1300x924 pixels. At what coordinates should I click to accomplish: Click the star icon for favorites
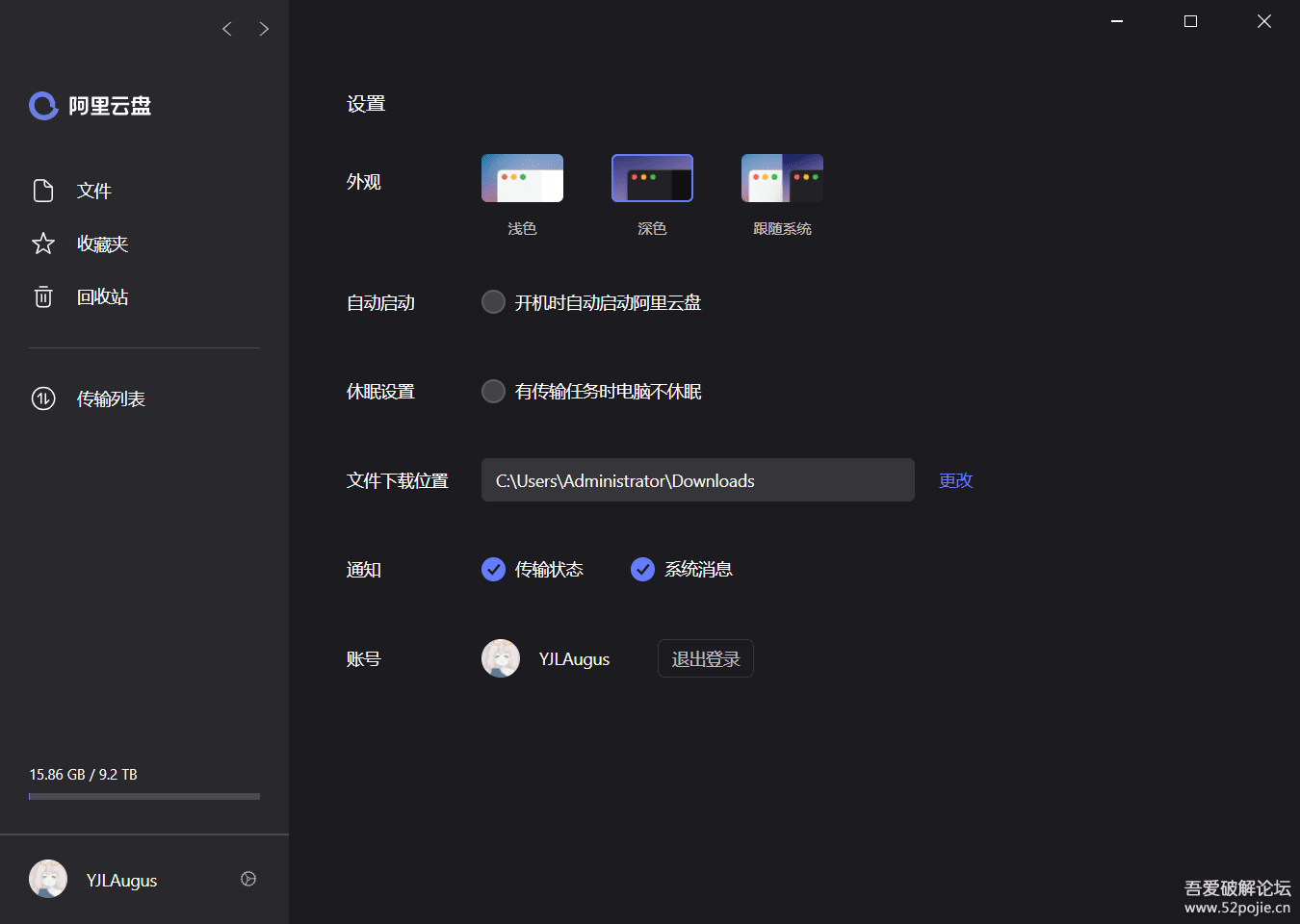(43, 244)
